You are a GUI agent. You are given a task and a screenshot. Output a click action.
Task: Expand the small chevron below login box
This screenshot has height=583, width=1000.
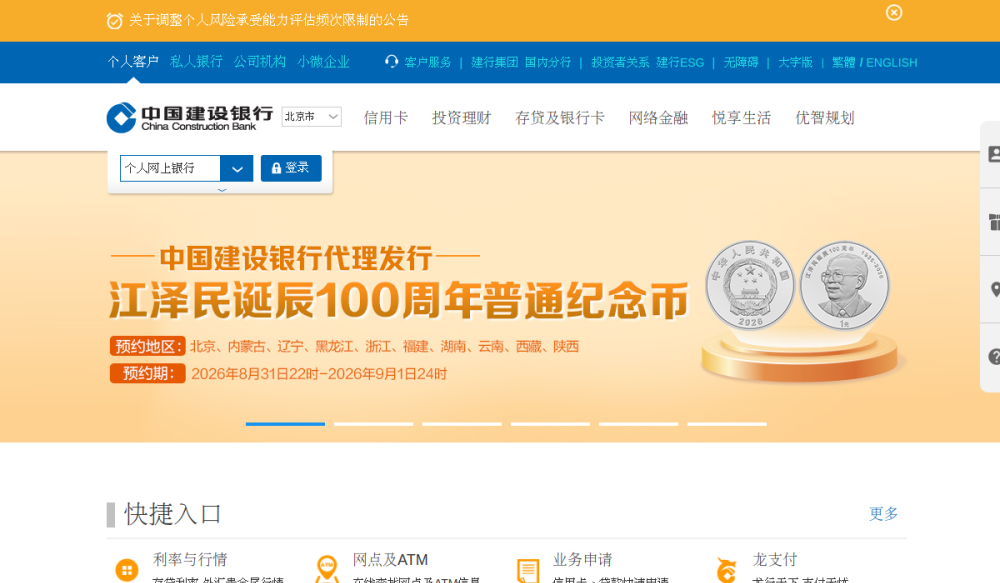tap(222, 190)
